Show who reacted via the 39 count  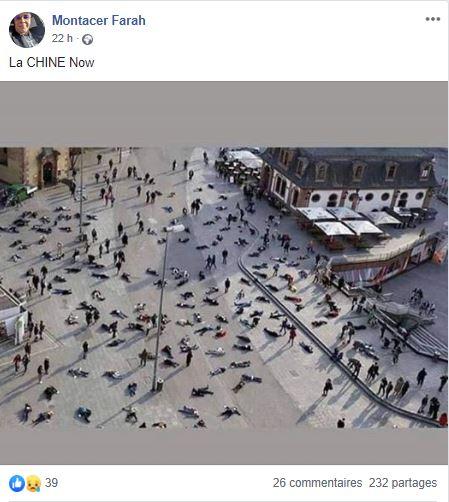click(x=51, y=483)
